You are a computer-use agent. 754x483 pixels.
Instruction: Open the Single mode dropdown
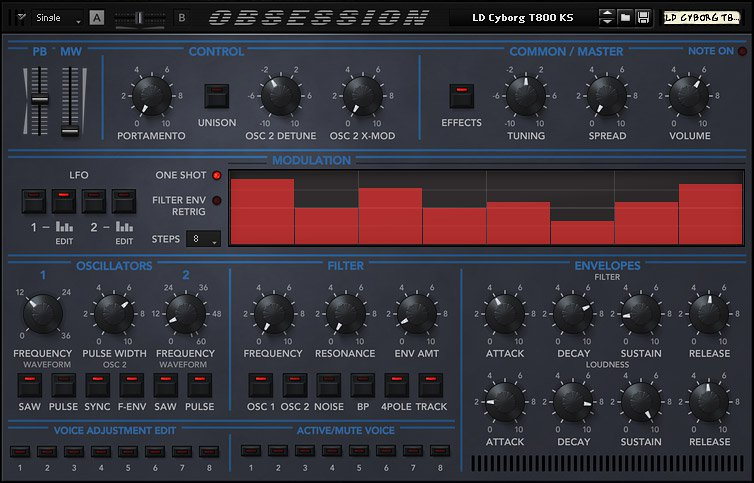tap(58, 18)
